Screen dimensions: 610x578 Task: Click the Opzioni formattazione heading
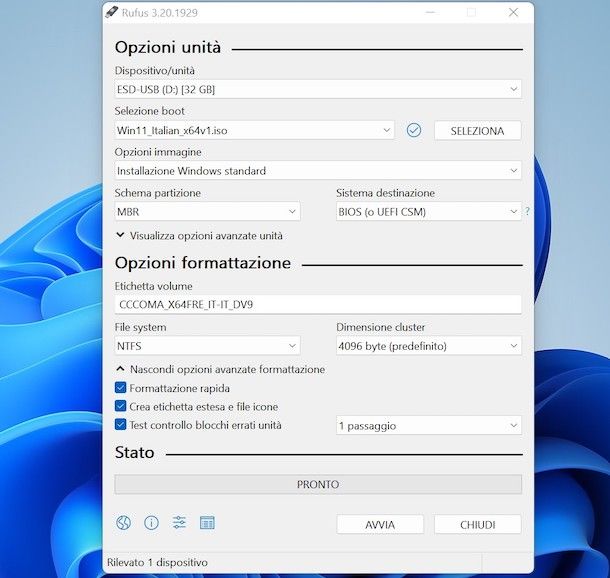coord(203,263)
